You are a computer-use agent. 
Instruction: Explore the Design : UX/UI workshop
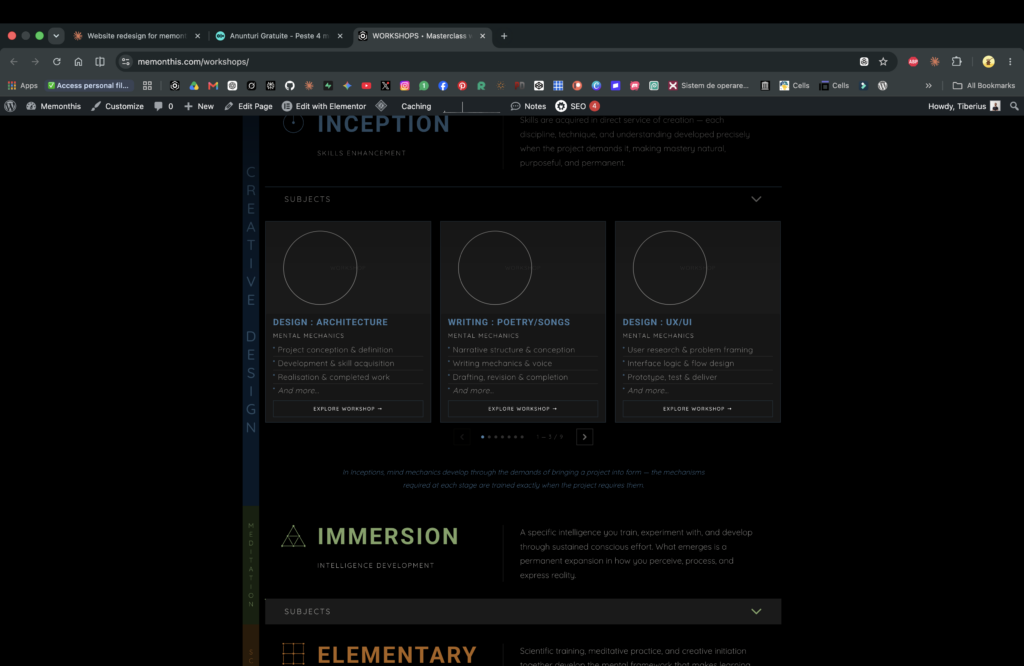click(x=697, y=409)
